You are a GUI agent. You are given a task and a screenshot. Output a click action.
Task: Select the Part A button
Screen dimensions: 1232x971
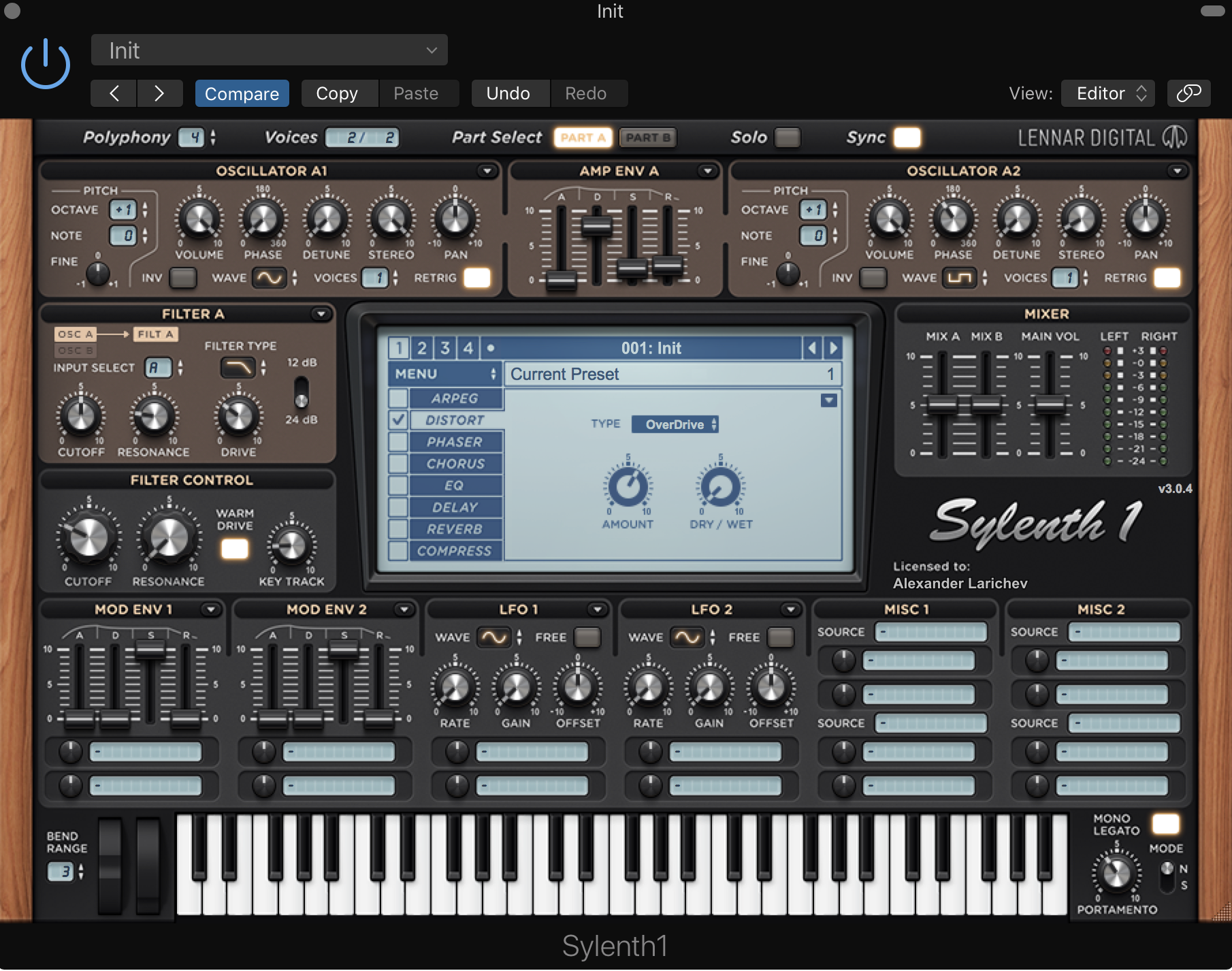pos(583,138)
